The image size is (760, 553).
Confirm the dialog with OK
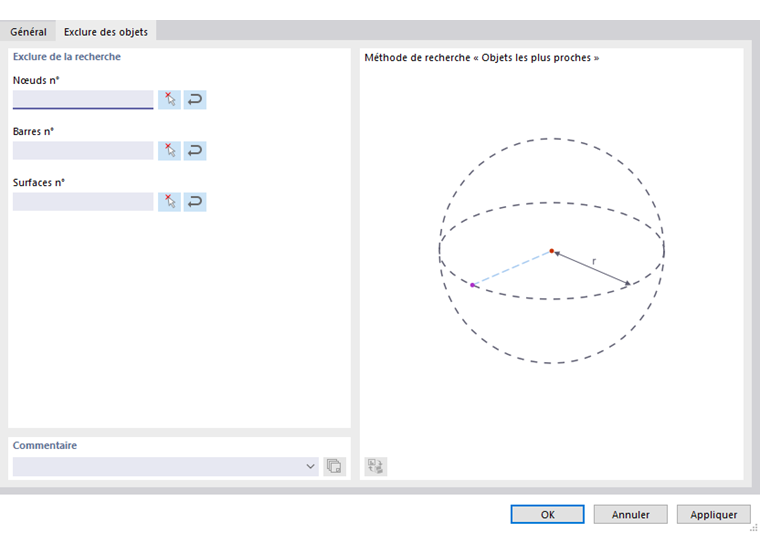pyautogui.click(x=547, y=514)
